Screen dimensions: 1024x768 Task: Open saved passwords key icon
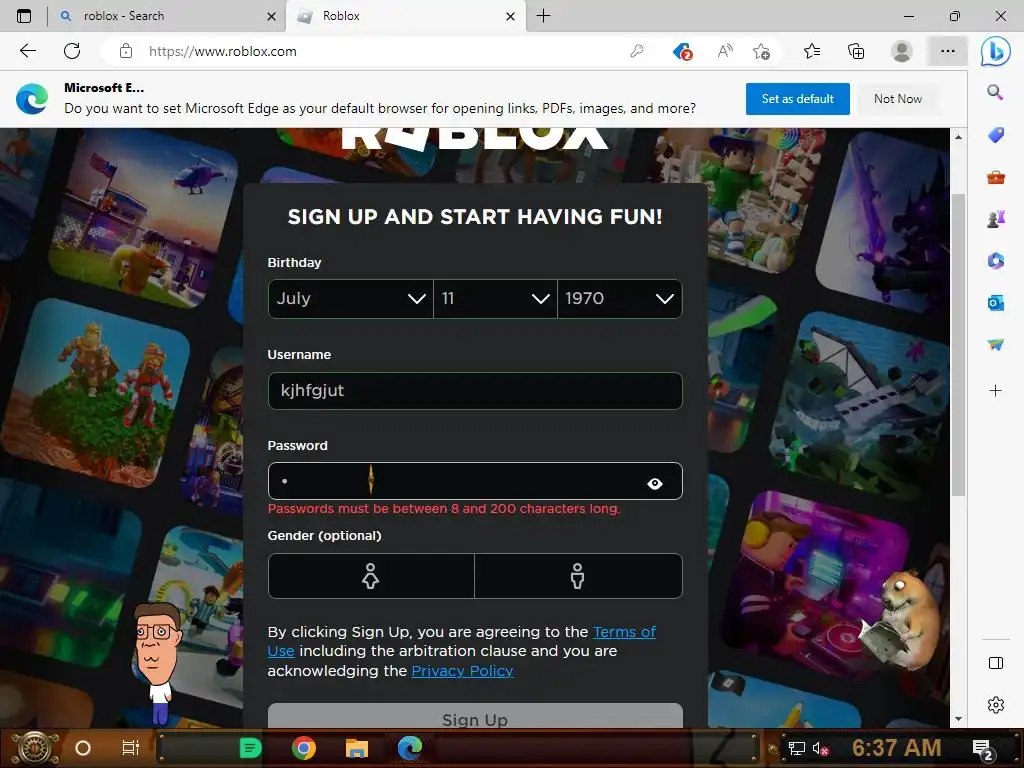tap(637, 51)
